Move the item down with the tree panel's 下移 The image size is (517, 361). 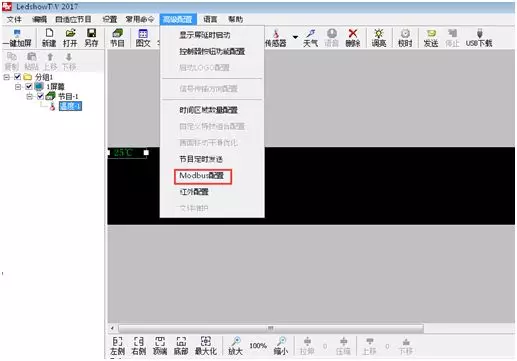[x=69, y=61]
